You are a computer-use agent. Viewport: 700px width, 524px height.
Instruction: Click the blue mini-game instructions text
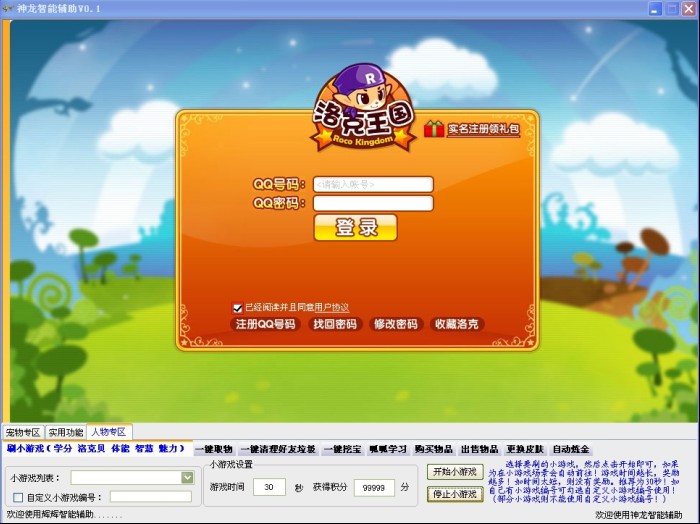point(583,482)
